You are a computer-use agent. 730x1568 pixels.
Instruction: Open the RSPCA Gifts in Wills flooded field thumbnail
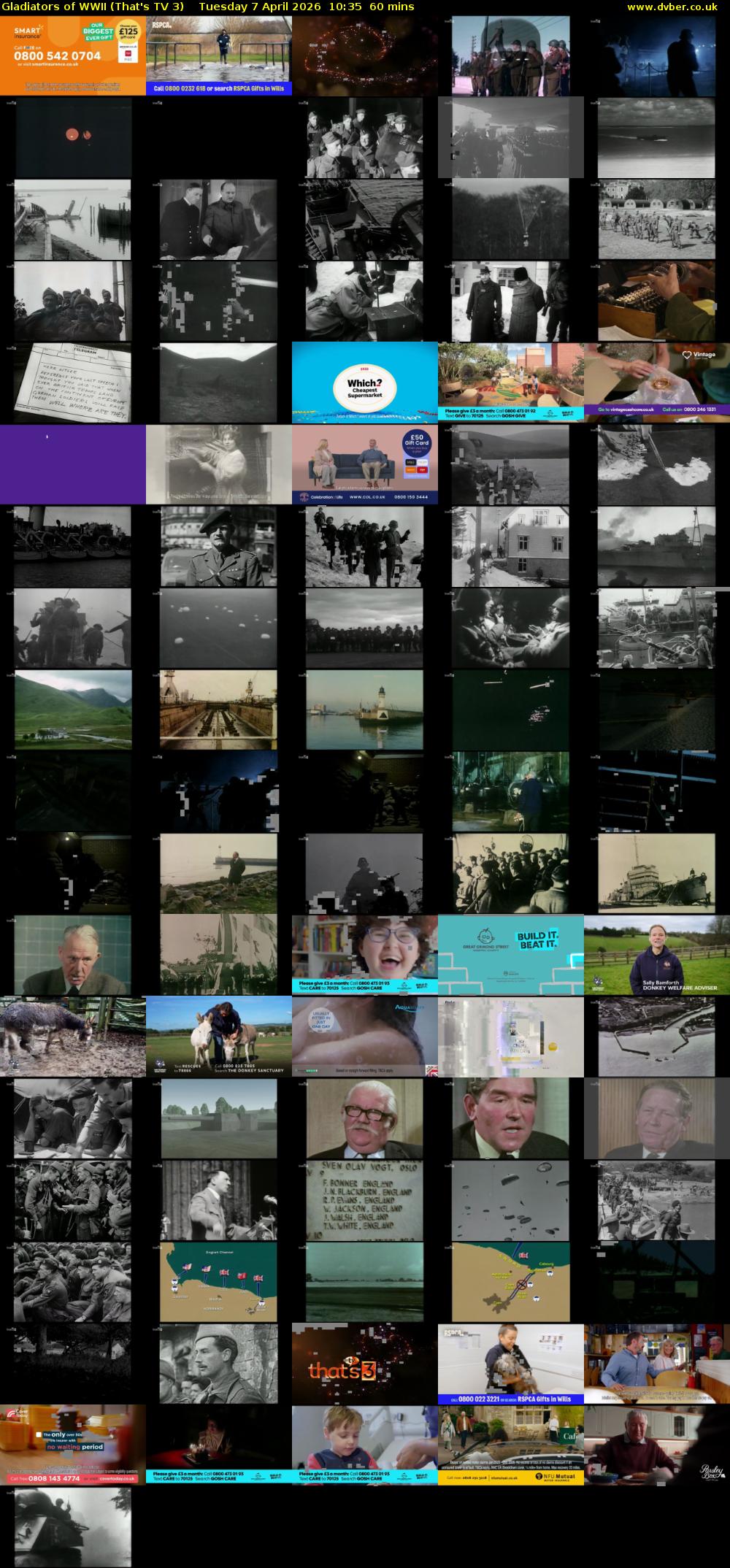219,55
